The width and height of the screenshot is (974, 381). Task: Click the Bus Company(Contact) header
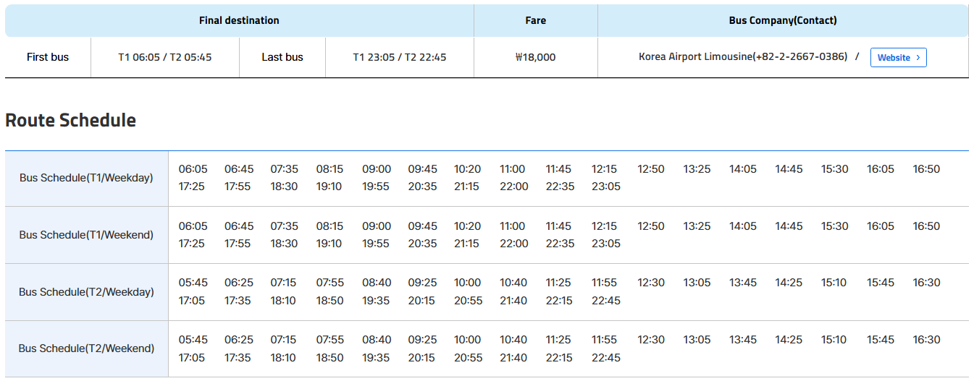(x=782, y=21)
